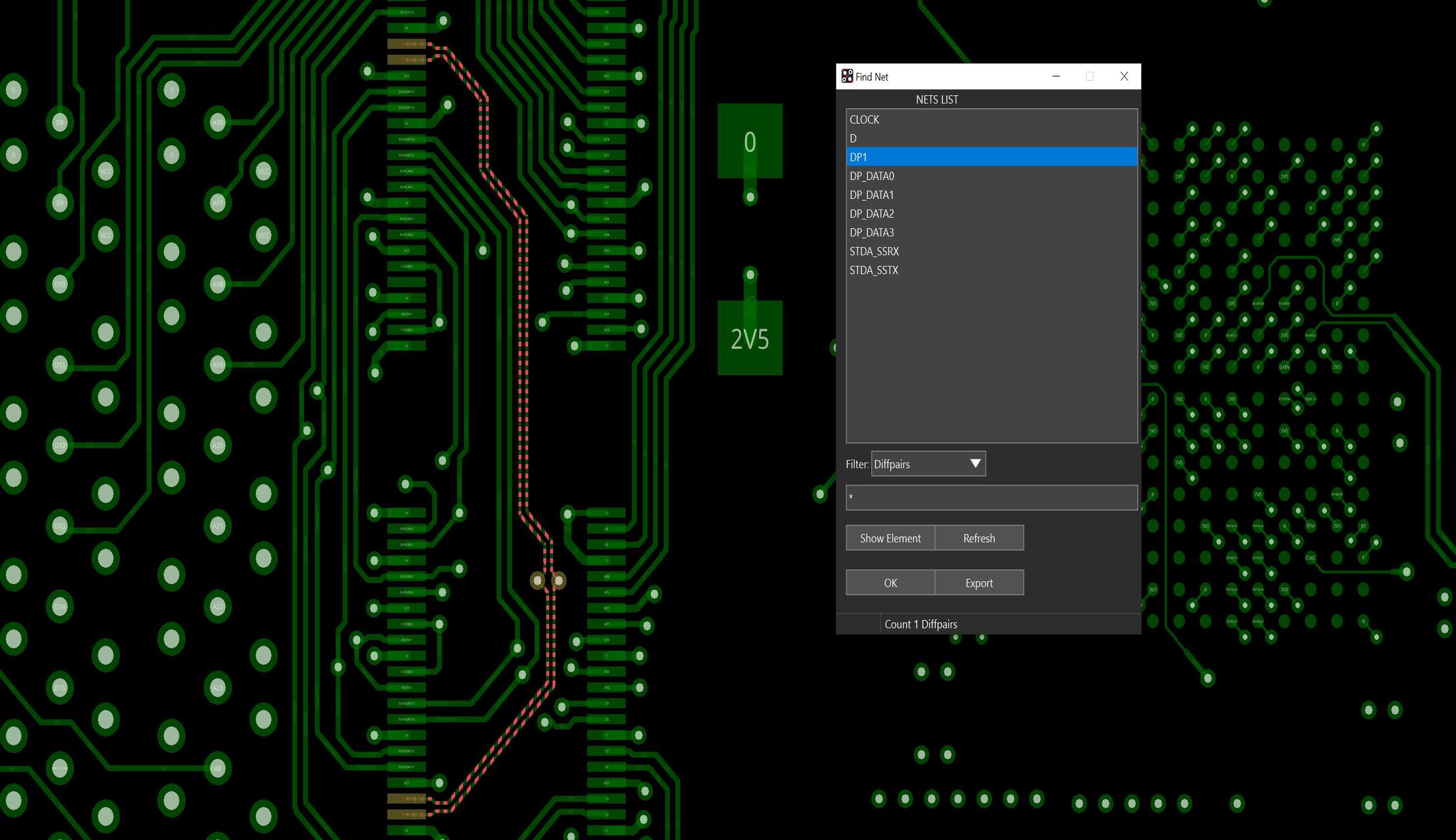Select STDA_SSTX in nets list
Viewport: 1456px width, 840px height.
click(x=991, y=270)
